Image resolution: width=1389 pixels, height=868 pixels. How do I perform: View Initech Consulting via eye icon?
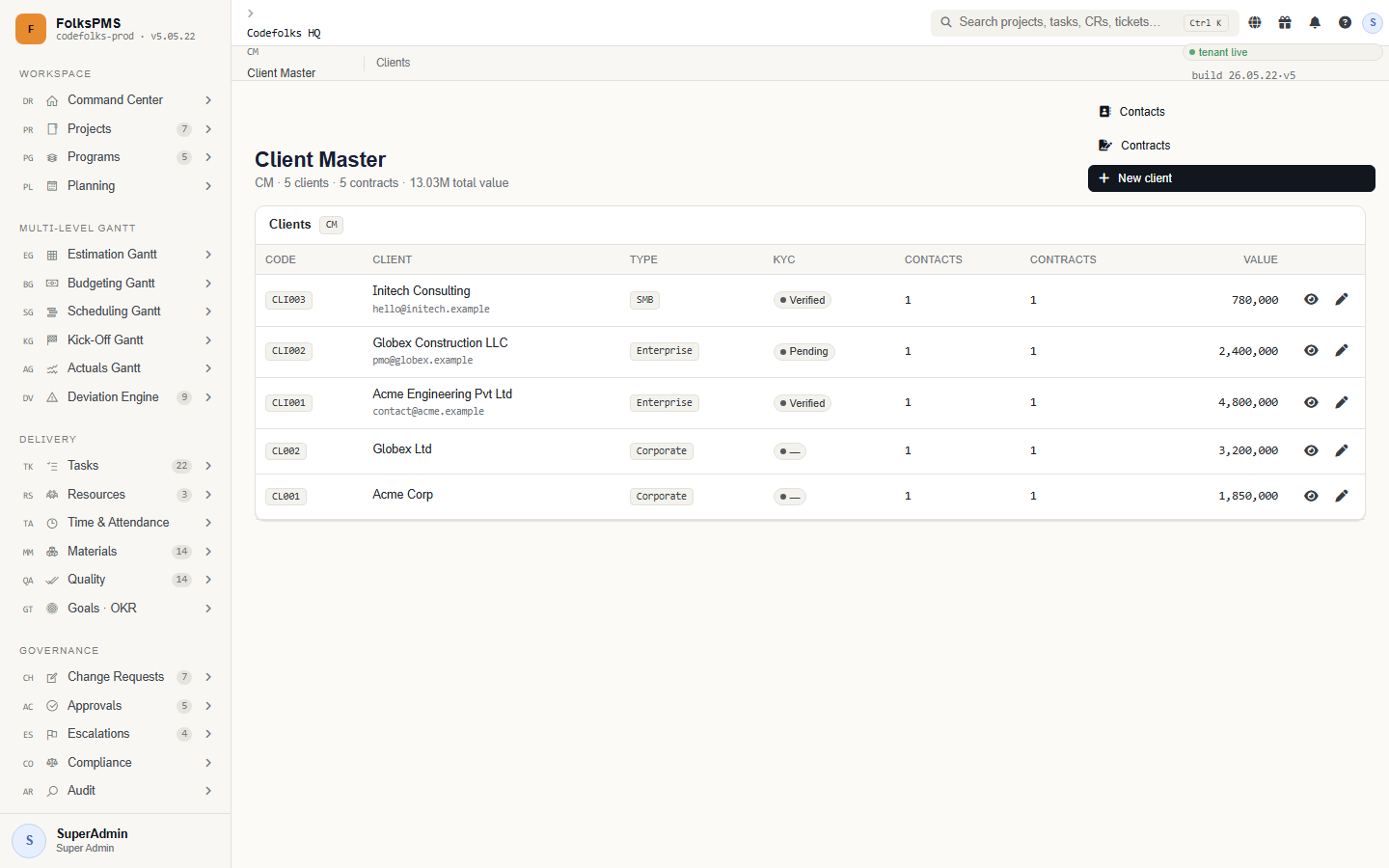tap(1311, 300)
